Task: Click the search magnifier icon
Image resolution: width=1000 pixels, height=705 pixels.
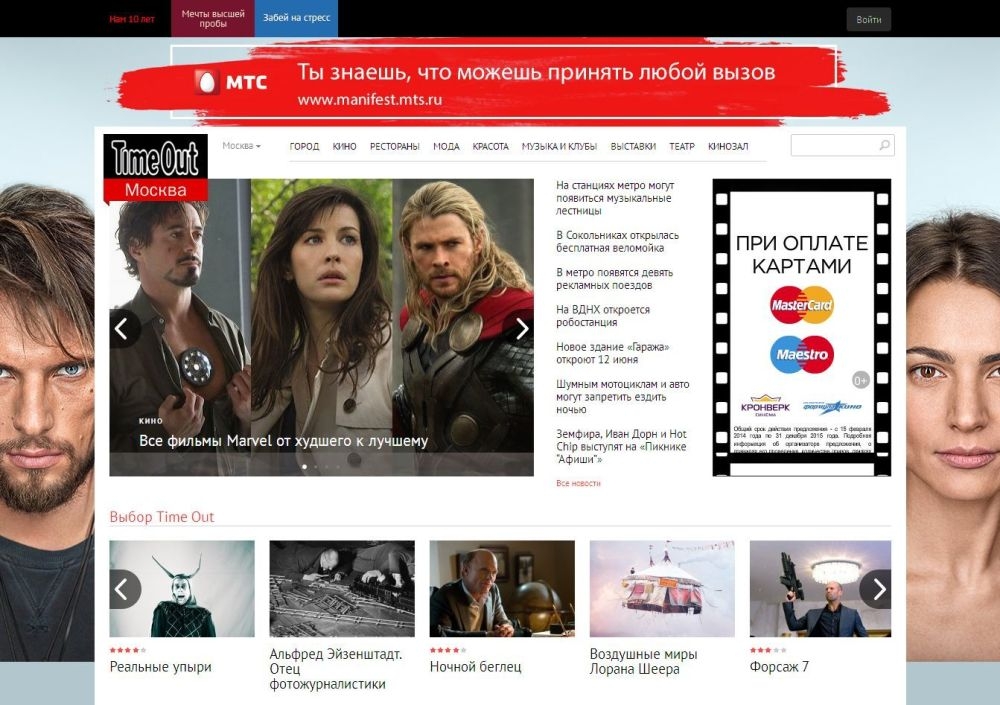Action: pos(884,145)
